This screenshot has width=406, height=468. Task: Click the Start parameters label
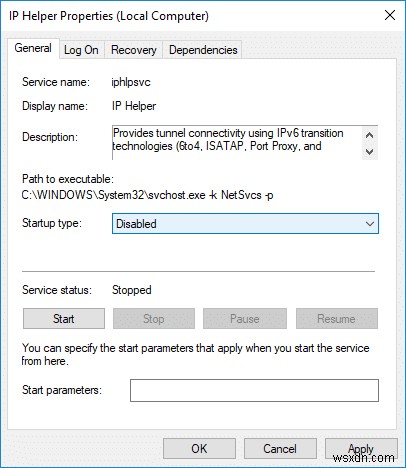tap(62, 390)
